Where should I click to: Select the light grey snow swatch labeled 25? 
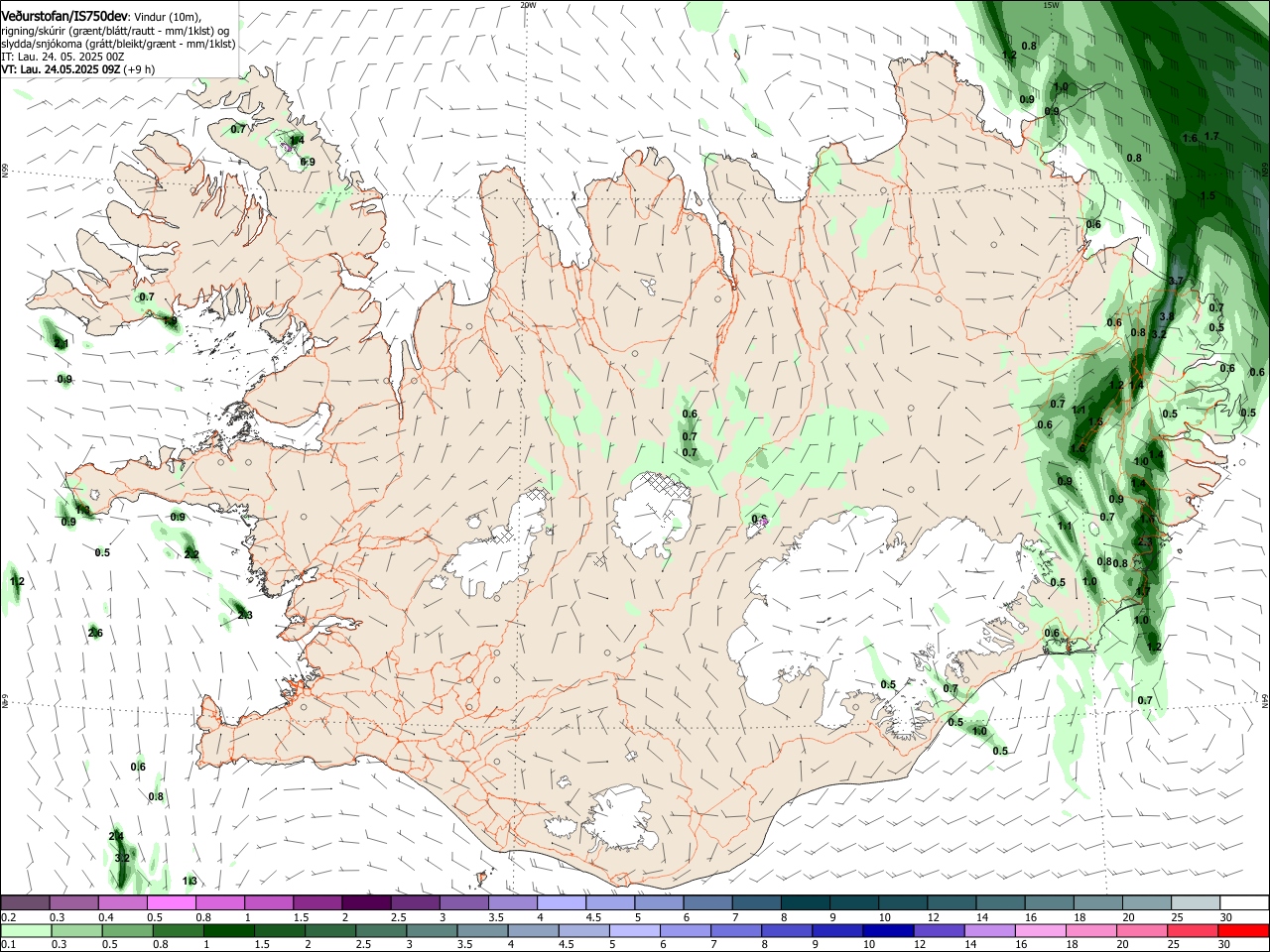[1195, 903]
